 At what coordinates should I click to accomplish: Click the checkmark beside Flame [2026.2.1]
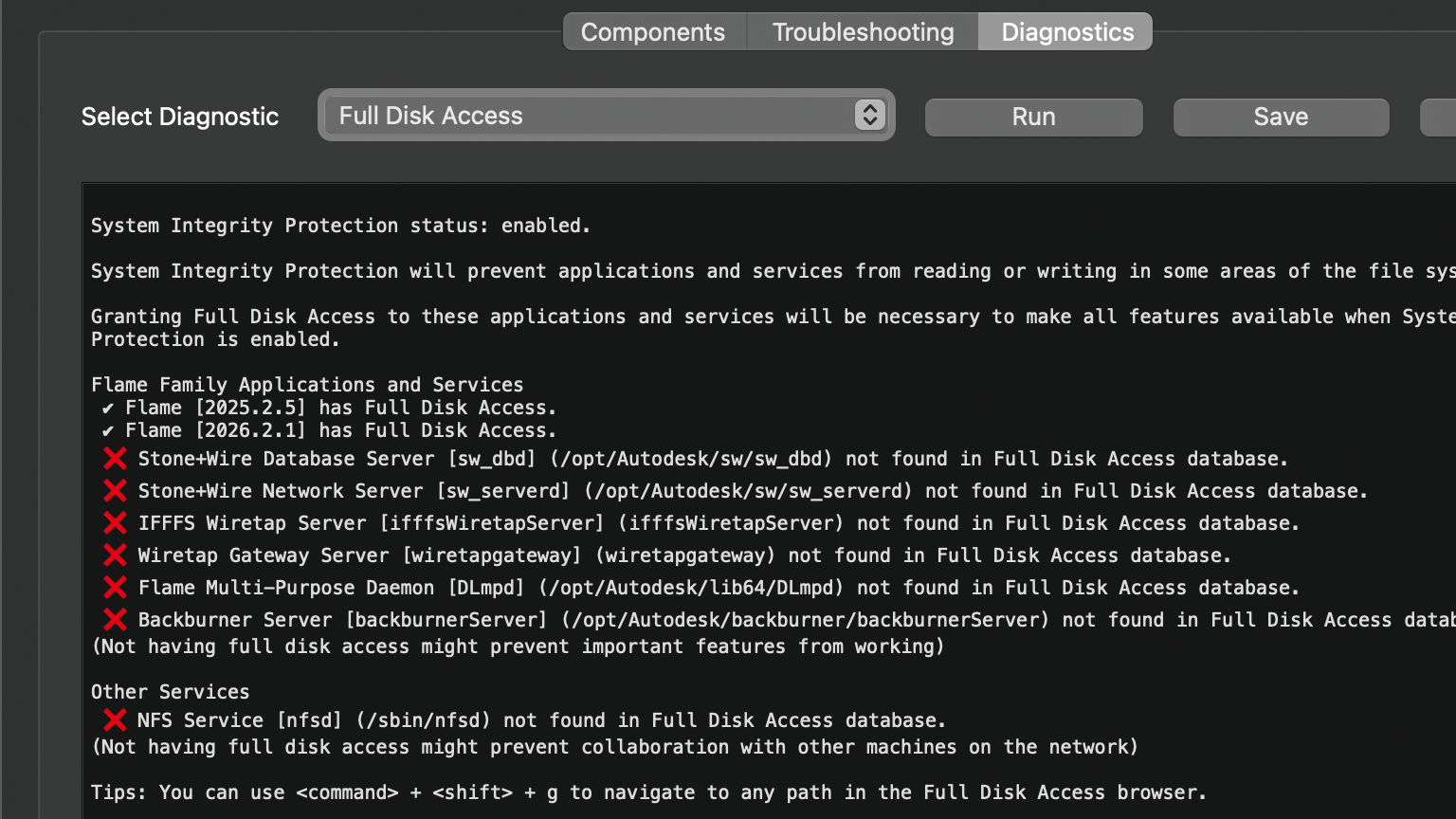[x=108, y=431]
